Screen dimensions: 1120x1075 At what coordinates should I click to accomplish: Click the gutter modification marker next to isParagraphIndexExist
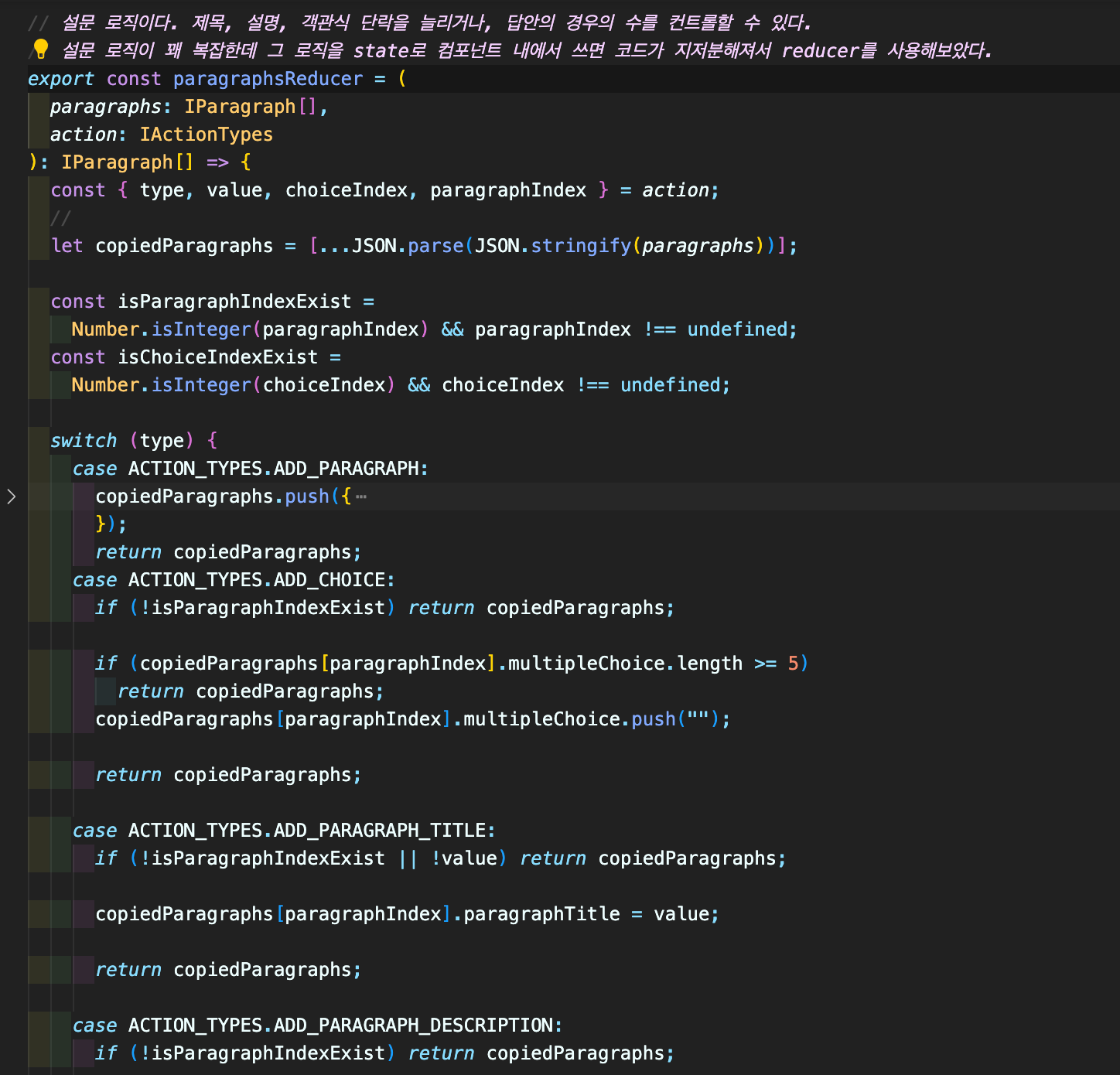(x=39, y=302)
